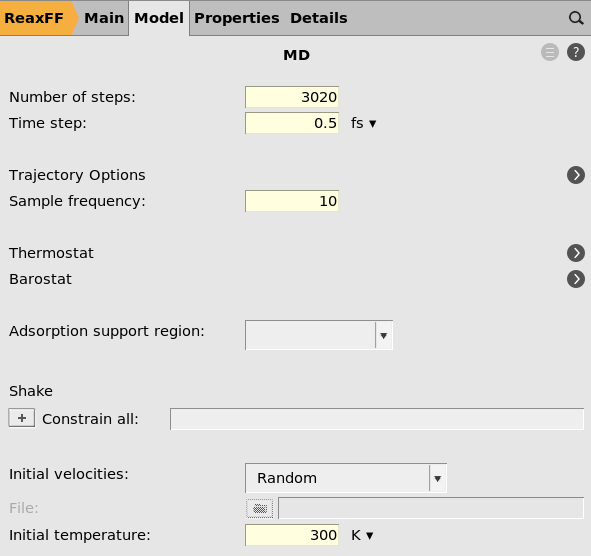Edit the Sample frequency field

[x=292, y=201]
